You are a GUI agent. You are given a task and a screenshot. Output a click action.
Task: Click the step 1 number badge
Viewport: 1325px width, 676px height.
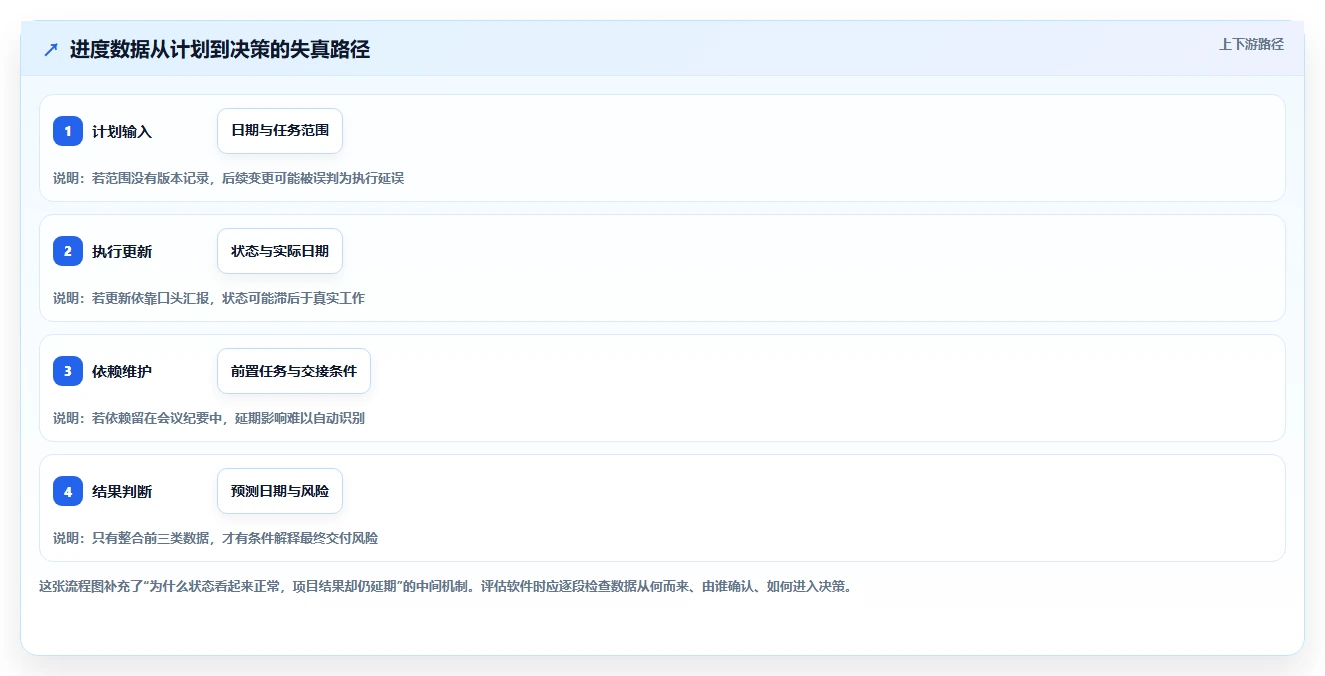68,131
